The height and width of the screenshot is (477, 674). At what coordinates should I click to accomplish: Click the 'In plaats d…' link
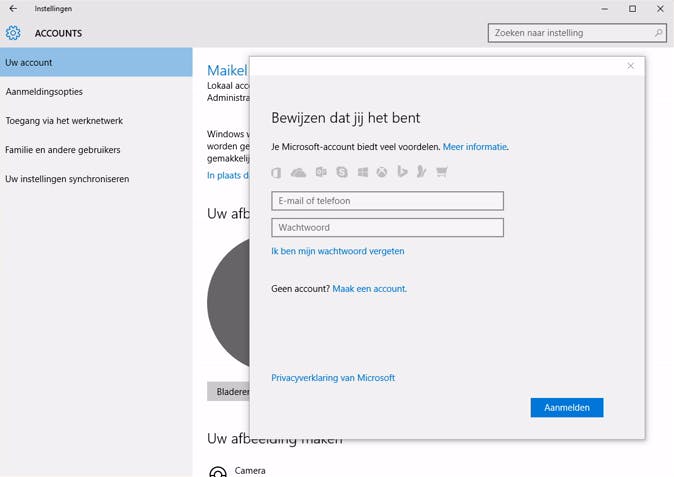pyautogui.click(x=228, y=175)
